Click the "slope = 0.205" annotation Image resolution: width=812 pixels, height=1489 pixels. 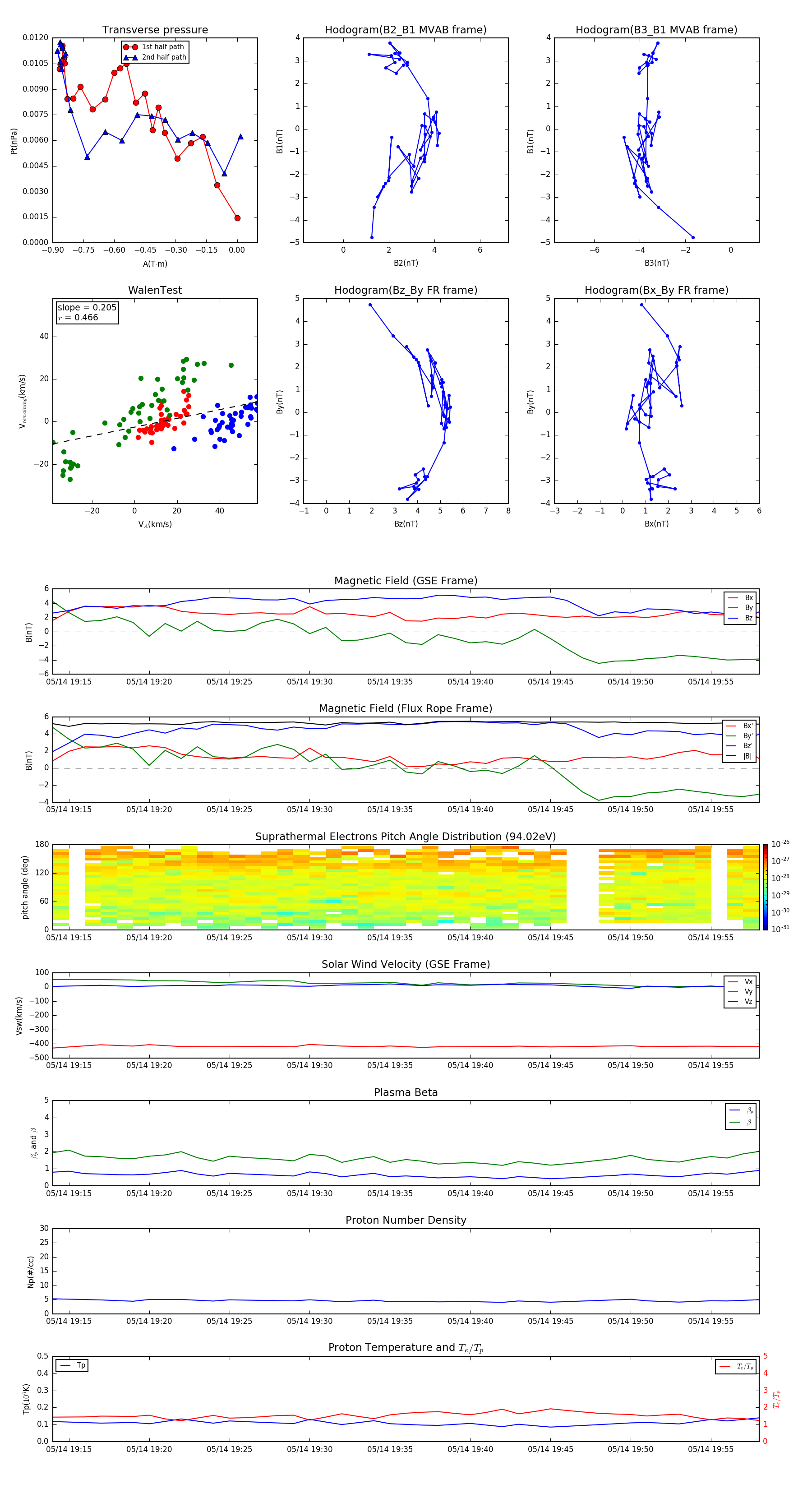click(x=87, y=308)
